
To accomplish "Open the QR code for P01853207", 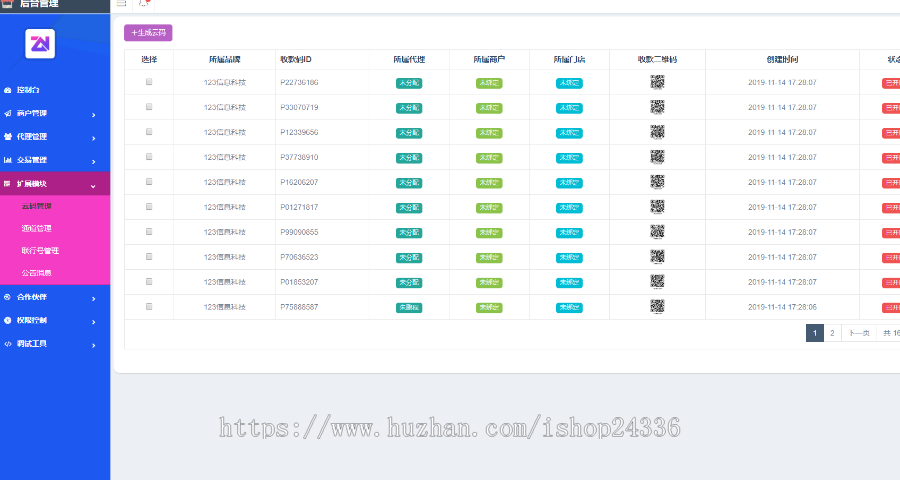I will 657,282.
